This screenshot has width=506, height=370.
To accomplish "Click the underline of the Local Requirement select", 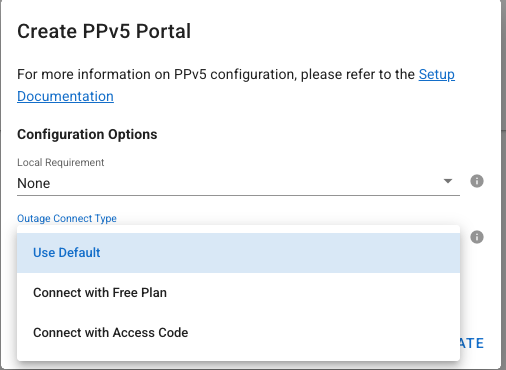I will (x=238, y=195).
